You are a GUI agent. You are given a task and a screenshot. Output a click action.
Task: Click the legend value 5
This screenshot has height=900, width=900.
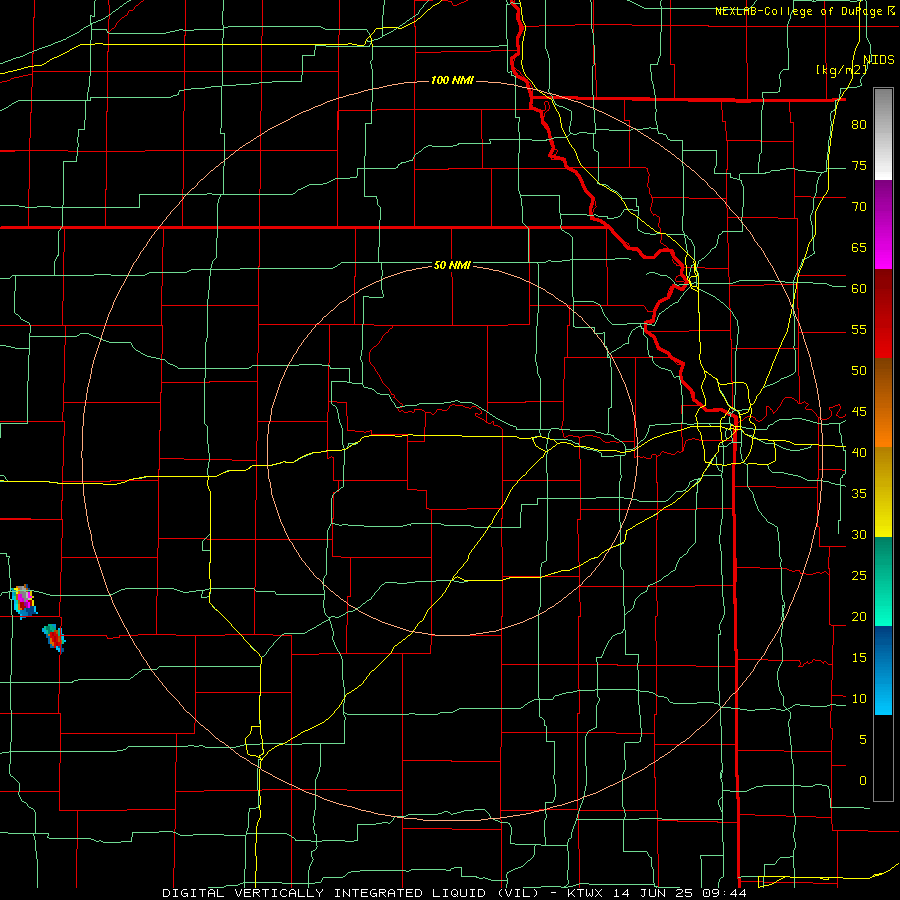(x=863, y=739)
